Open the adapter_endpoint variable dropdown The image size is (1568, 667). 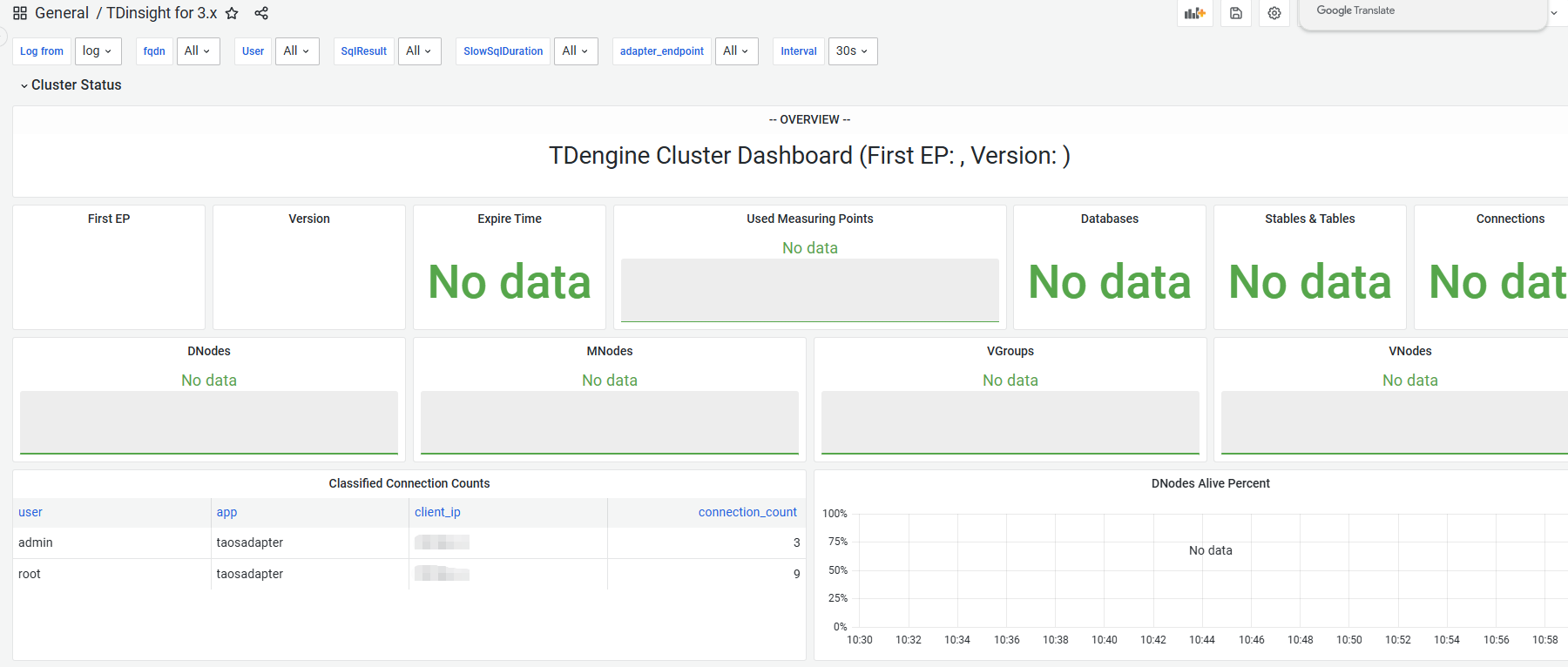[x=736, y=51]
